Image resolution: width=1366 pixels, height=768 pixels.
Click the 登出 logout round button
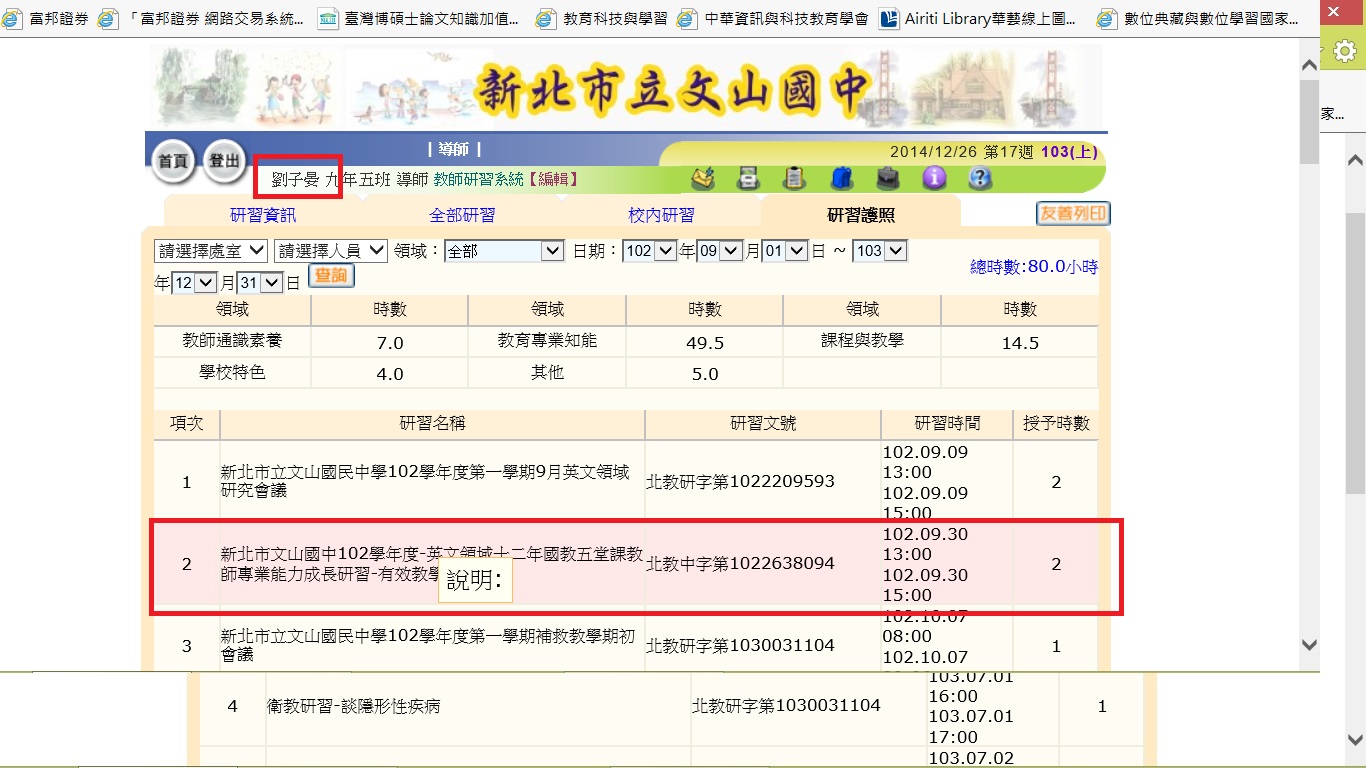pos(224,161)
